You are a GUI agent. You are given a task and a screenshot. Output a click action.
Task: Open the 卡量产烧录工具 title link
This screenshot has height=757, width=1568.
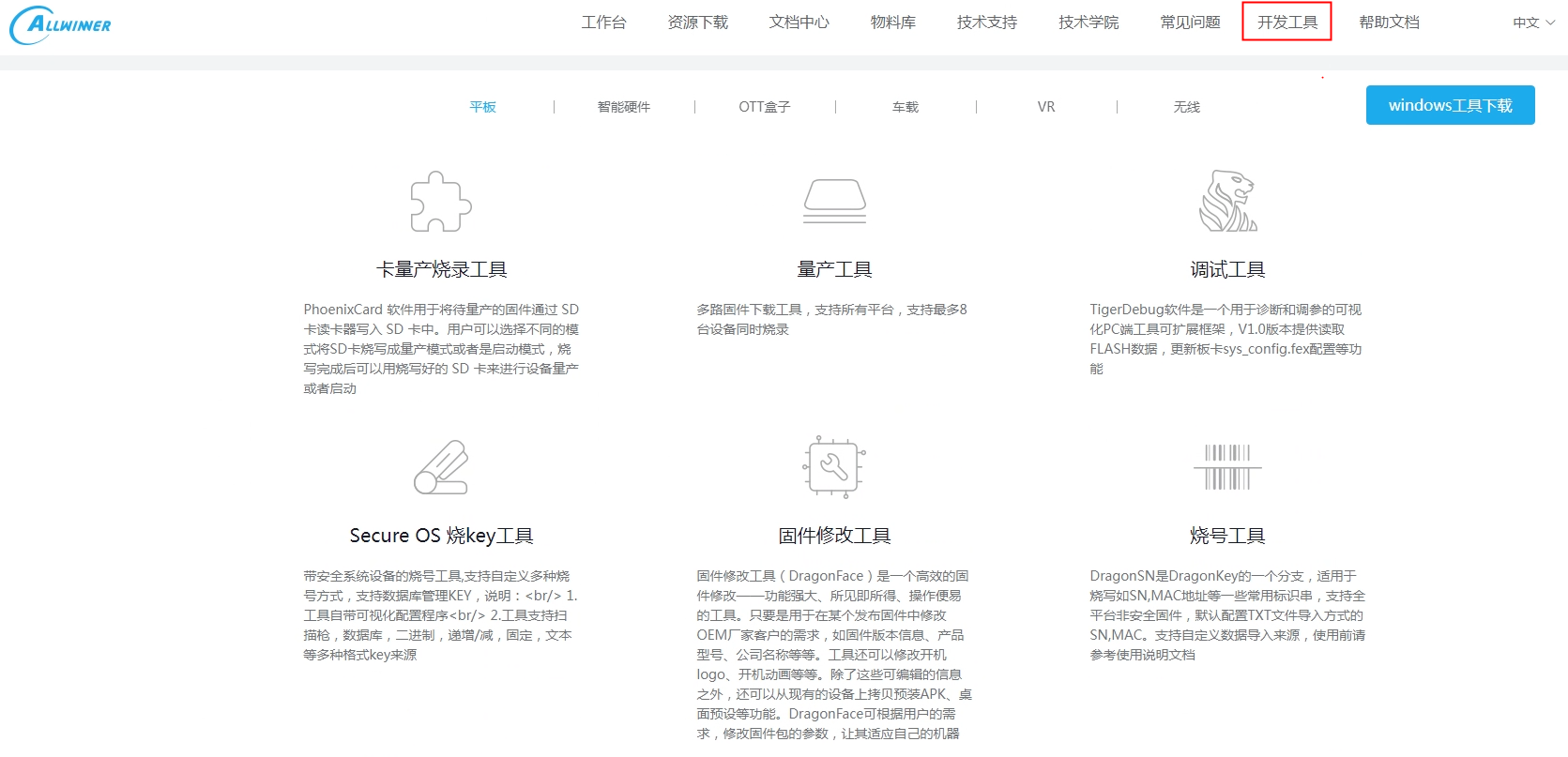pos(441,270)
